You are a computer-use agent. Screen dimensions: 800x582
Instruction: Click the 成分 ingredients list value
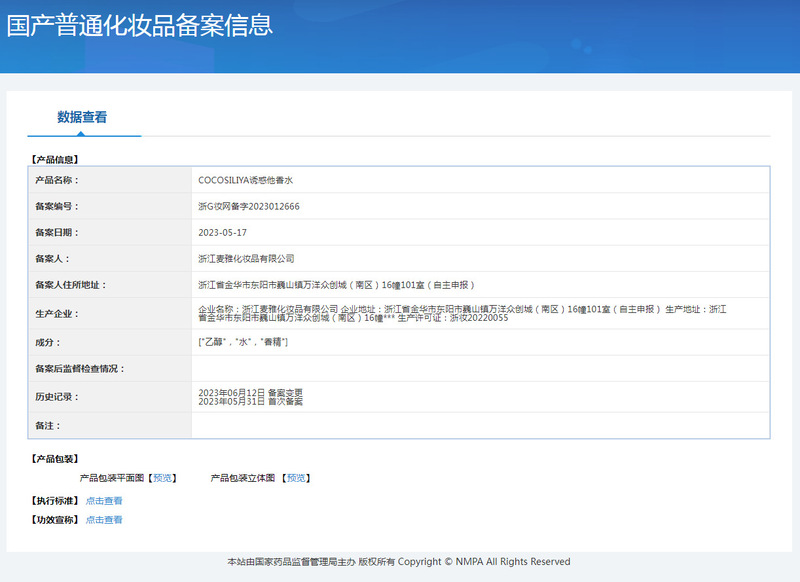click(243, 342)
